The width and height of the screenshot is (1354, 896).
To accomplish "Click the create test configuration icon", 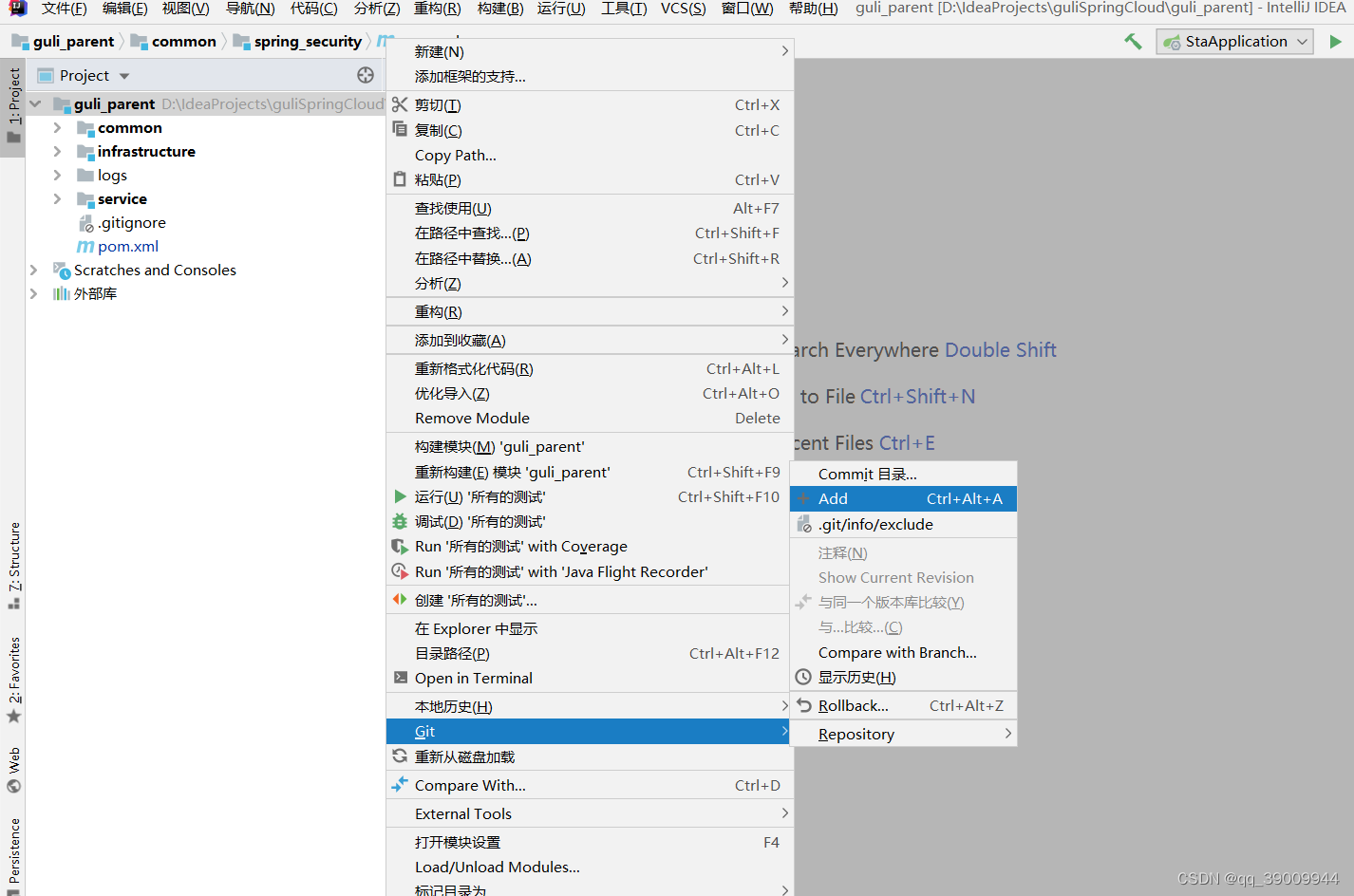I will click(400, 599).
